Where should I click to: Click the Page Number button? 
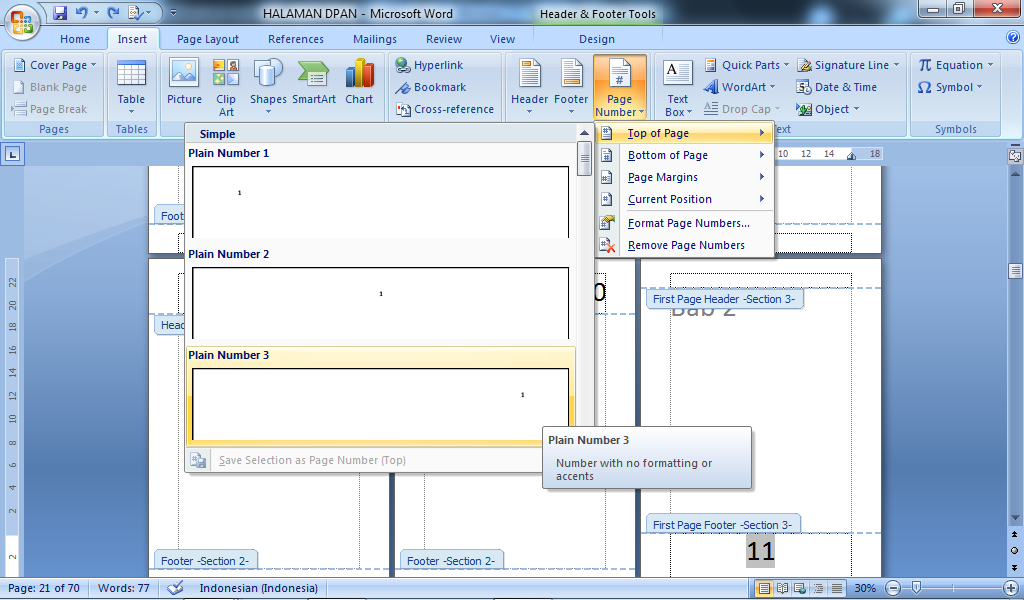620,87
